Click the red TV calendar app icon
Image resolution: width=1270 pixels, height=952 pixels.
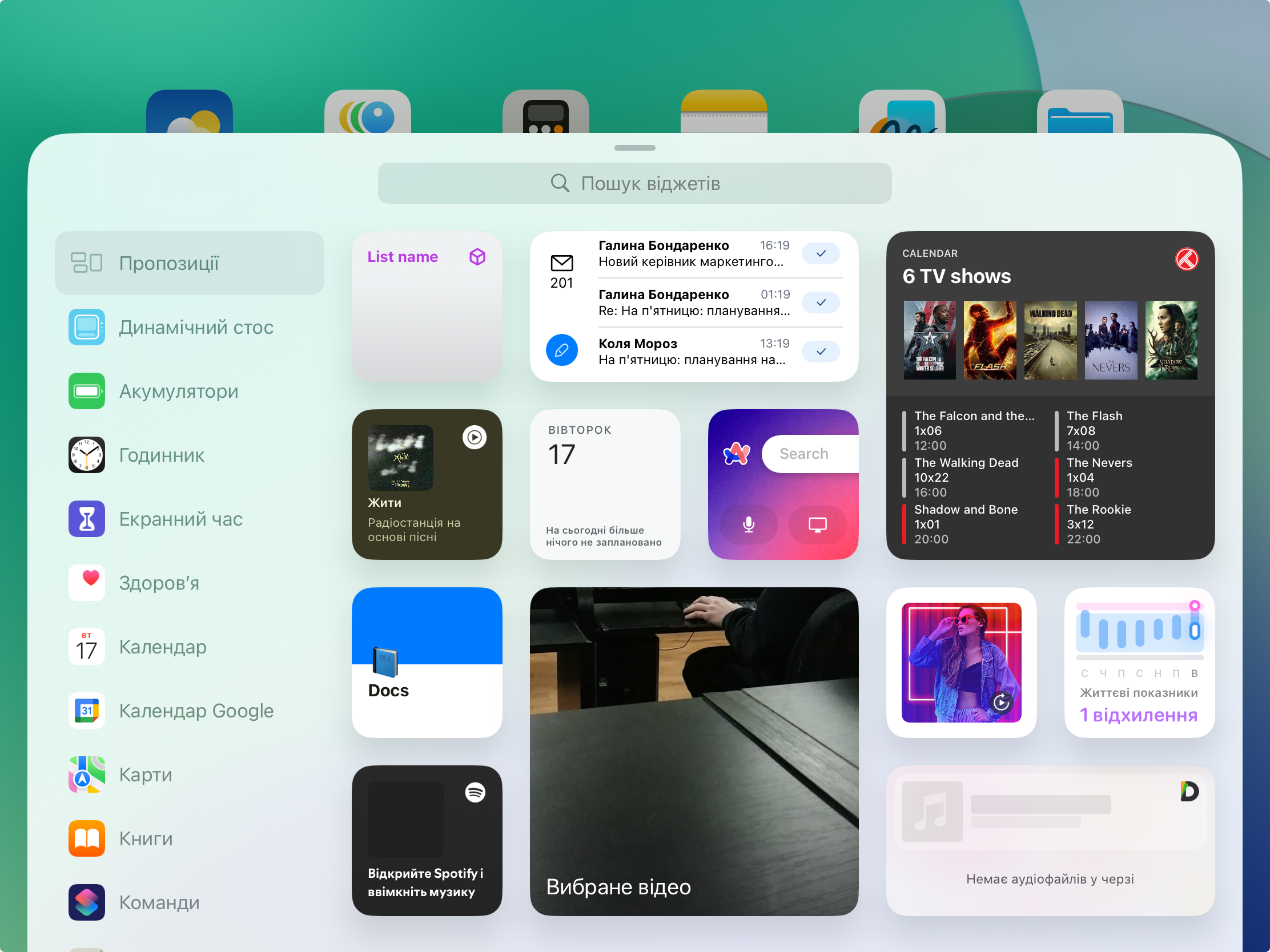(1186, 259)
